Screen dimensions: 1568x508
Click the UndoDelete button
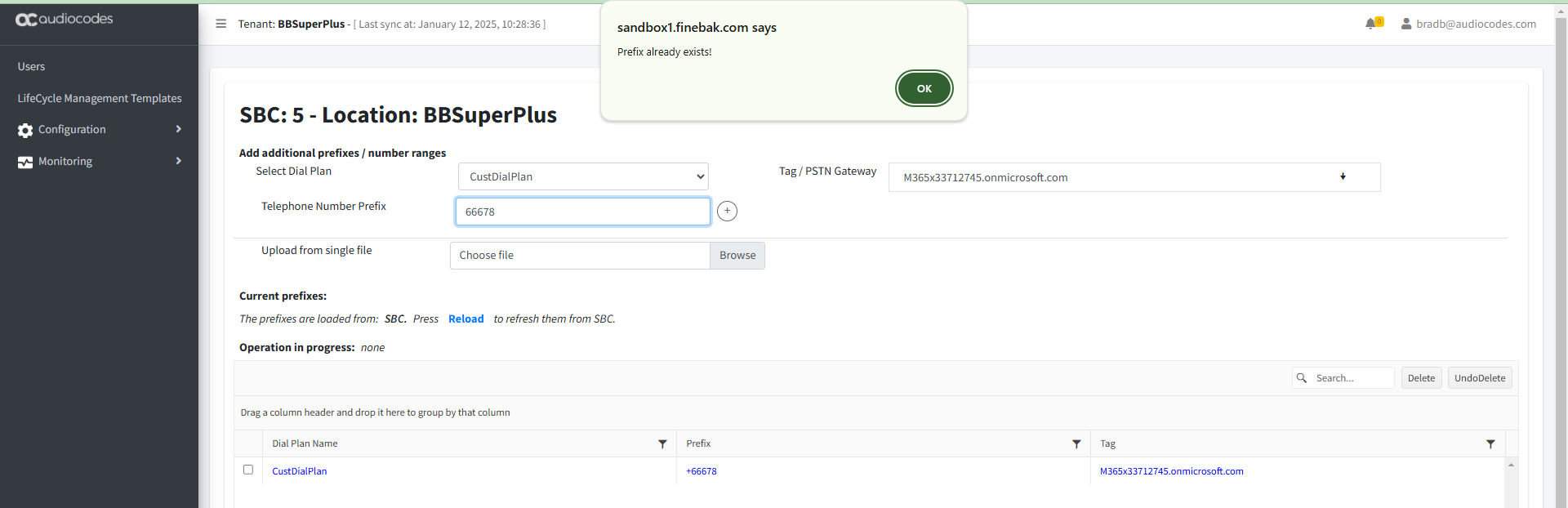(1480, 378)
